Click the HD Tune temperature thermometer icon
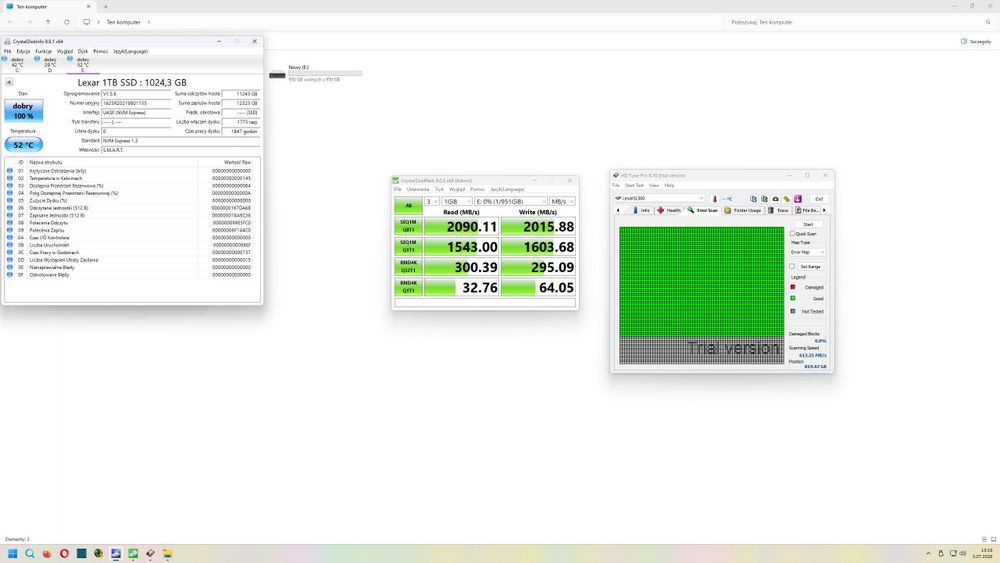Screen dimensions: 1000x563 (x=714, y=199)
